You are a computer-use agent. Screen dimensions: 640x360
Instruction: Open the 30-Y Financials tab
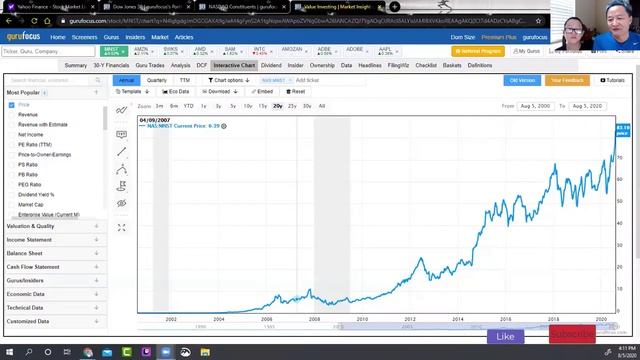pos(111,65)
